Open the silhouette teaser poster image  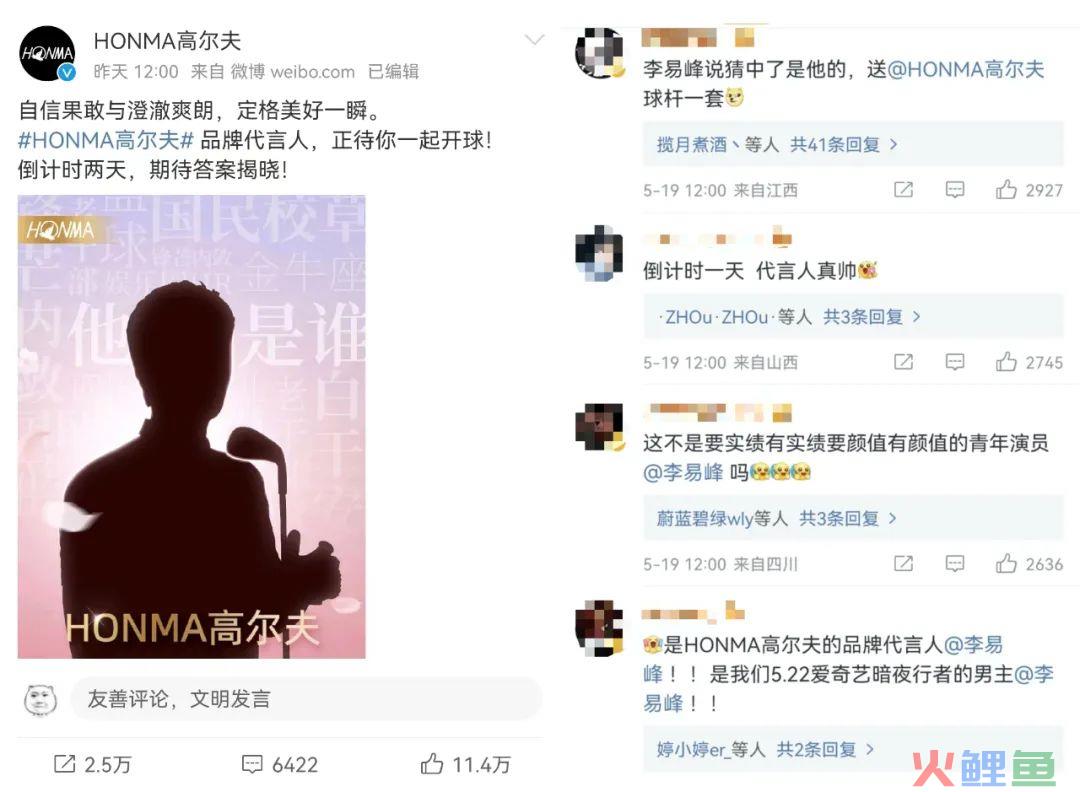click(x=191, y=427)
